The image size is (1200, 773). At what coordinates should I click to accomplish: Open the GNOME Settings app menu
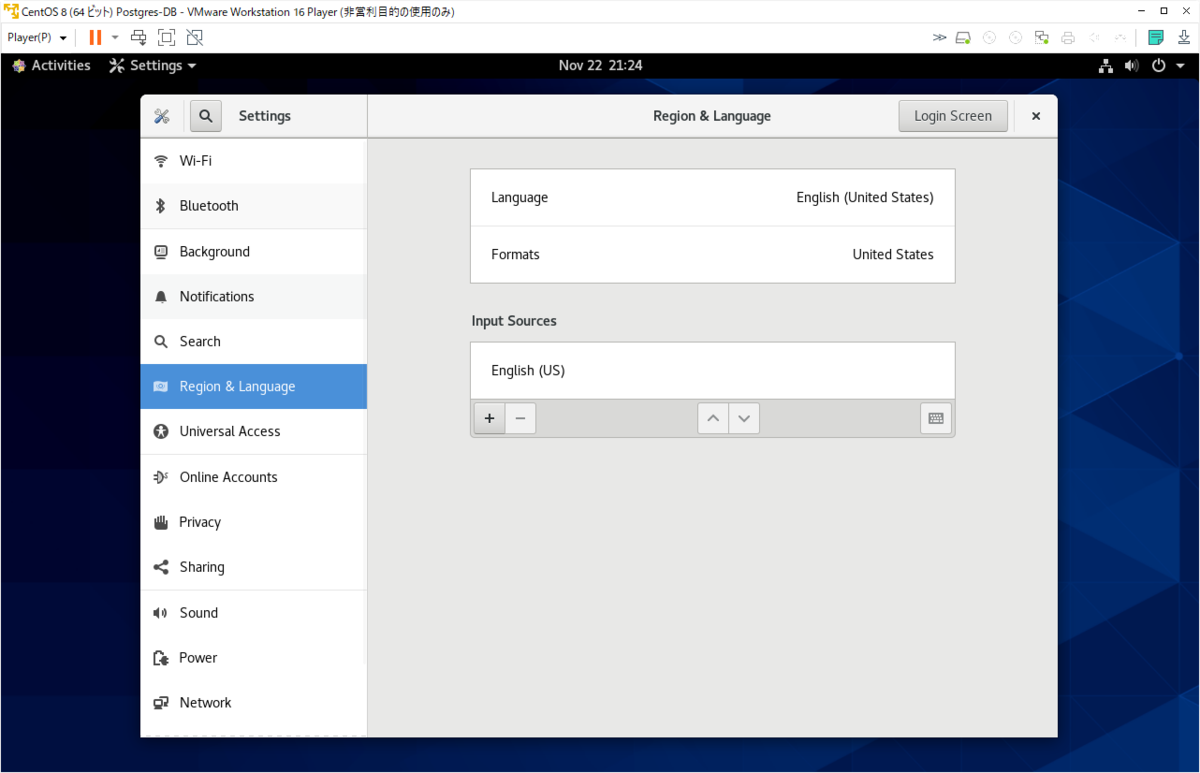click(x=153, y=66)
